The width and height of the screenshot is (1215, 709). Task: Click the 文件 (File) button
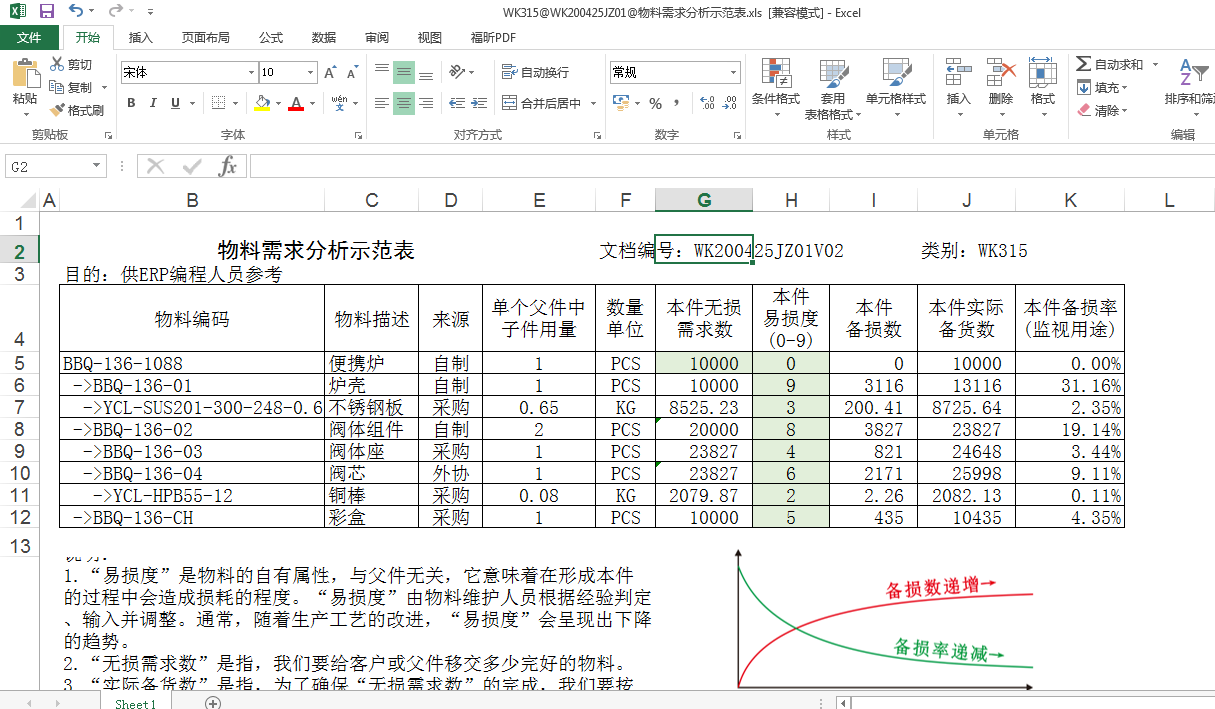point(29,38)
